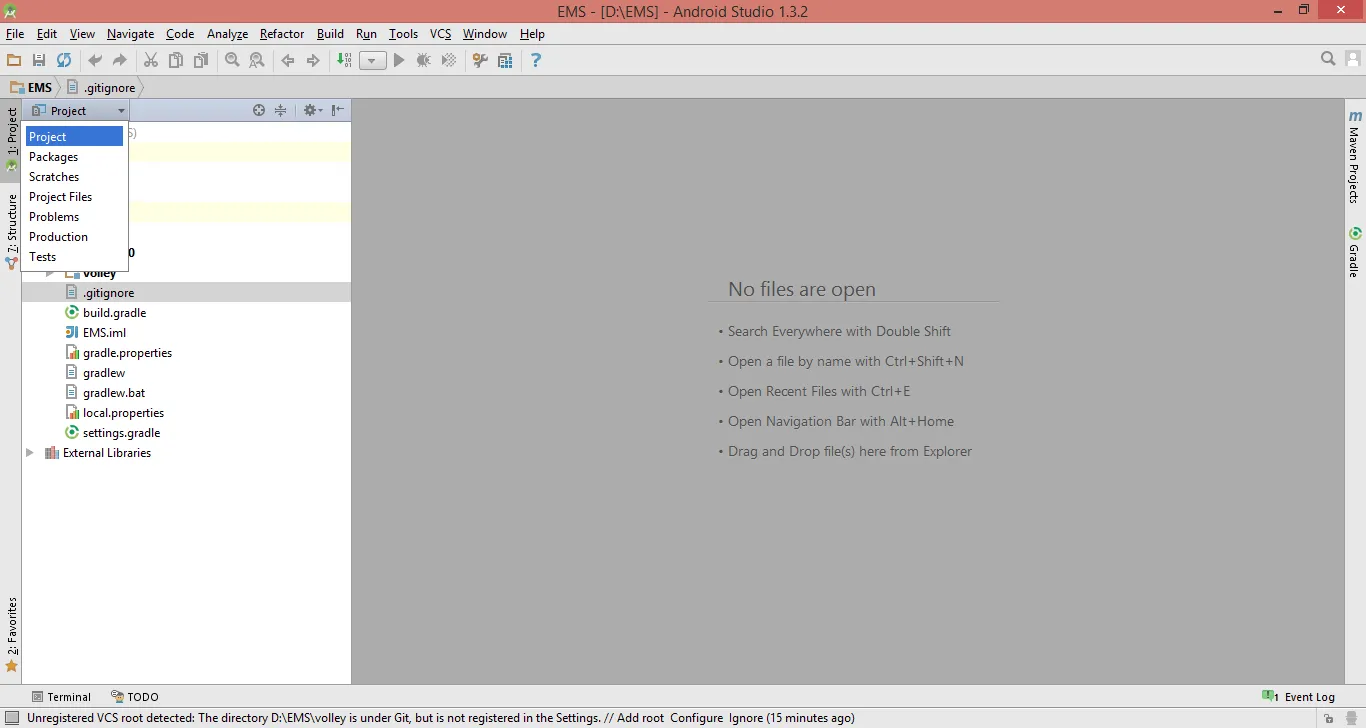This screenshot has width=1366, height=728.
Task: Choose Packages from the view list
Action: [x=75, y=156]
